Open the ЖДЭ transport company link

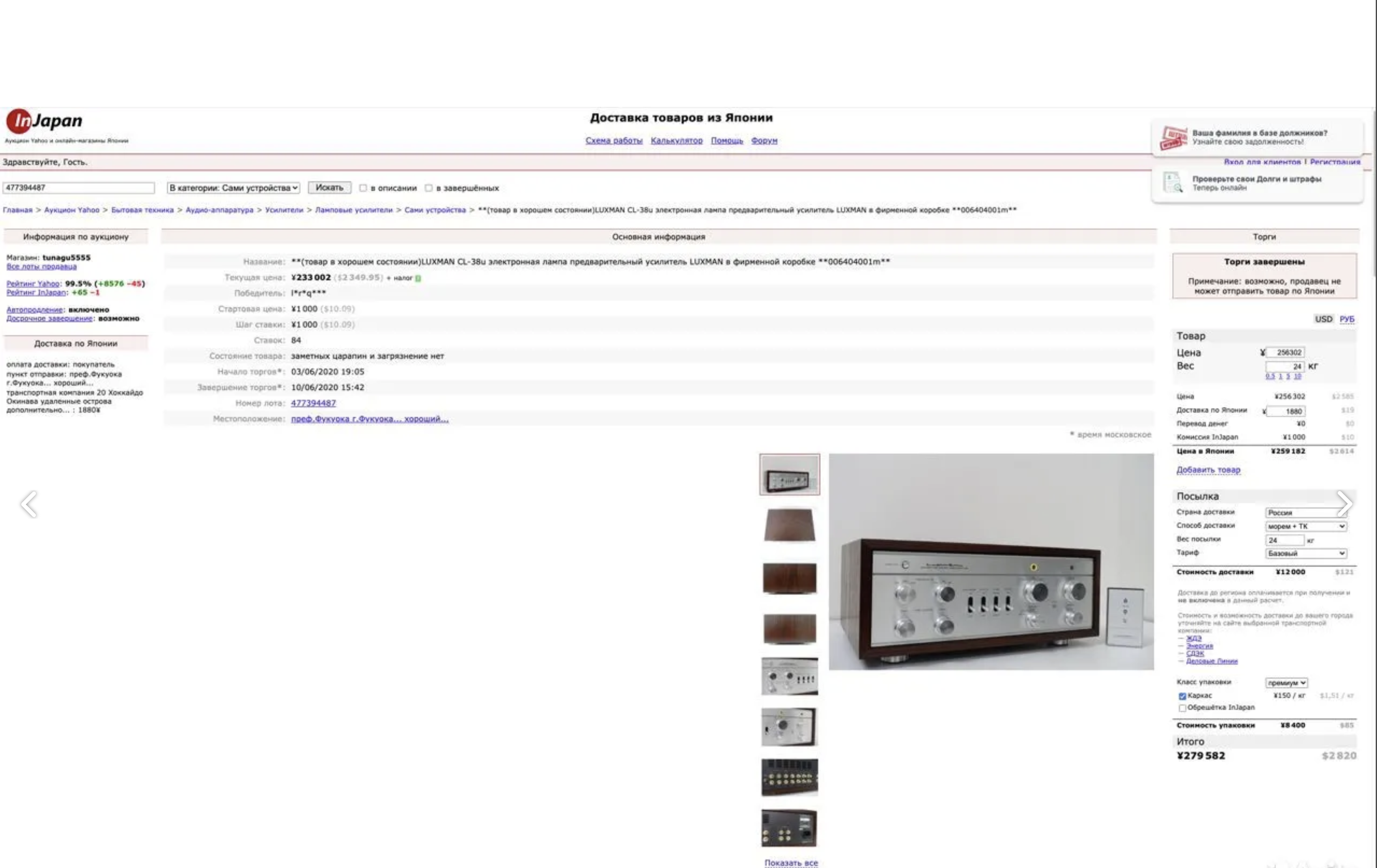pos(1193,639)
